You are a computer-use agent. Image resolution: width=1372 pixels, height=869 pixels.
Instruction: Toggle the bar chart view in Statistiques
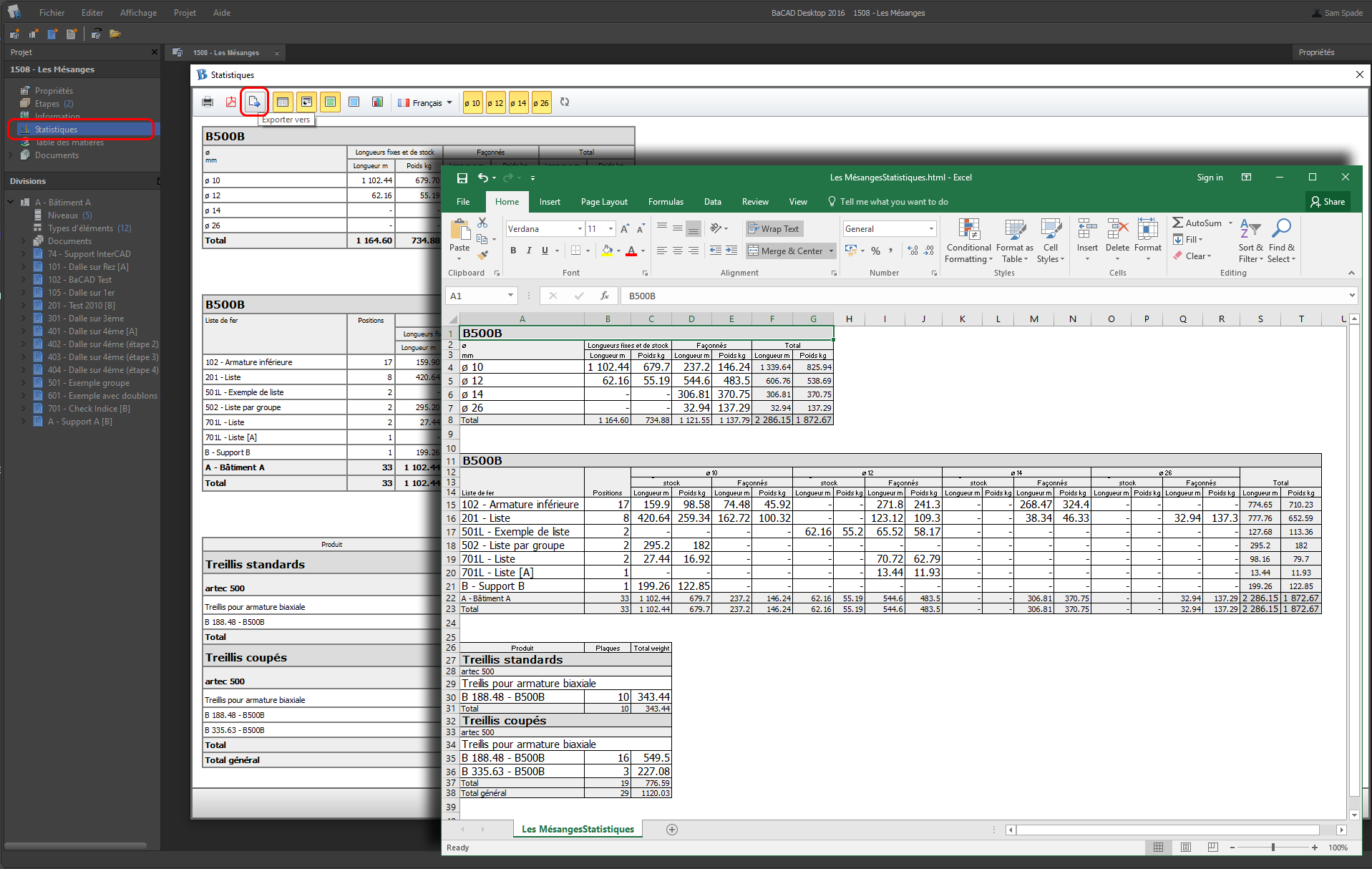coord(377,102)
